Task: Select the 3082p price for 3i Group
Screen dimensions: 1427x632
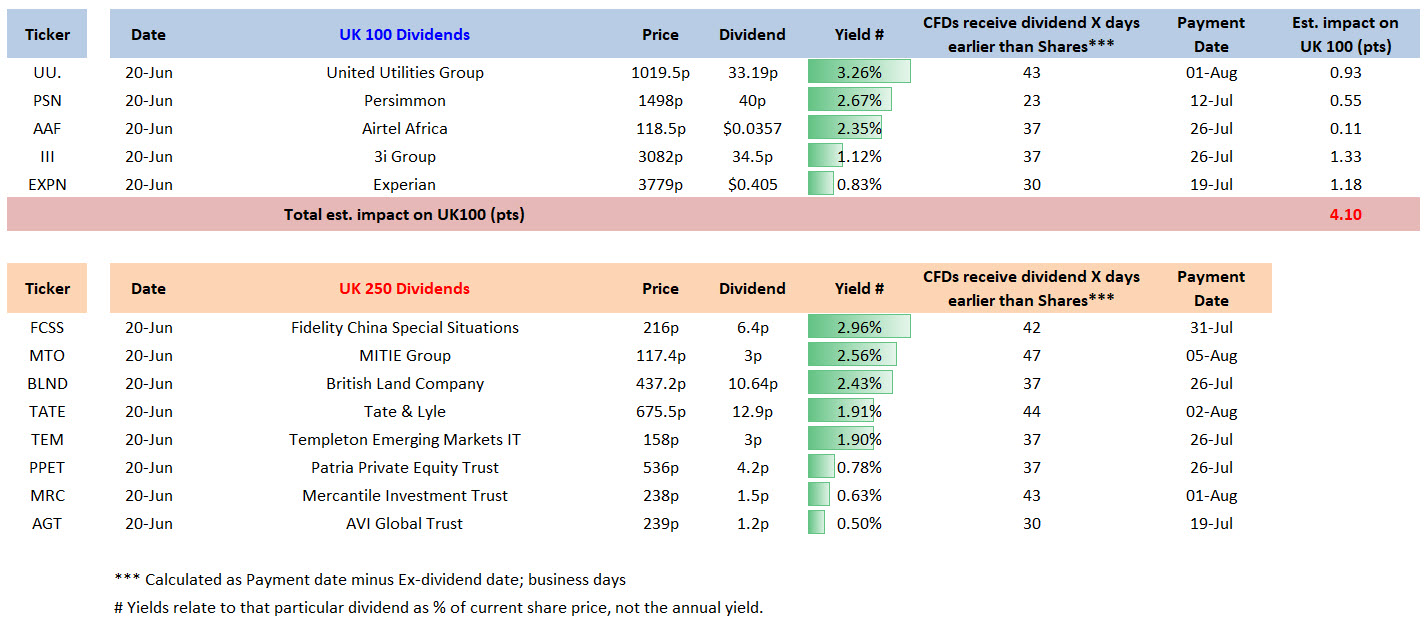Action: pos(660,157)
